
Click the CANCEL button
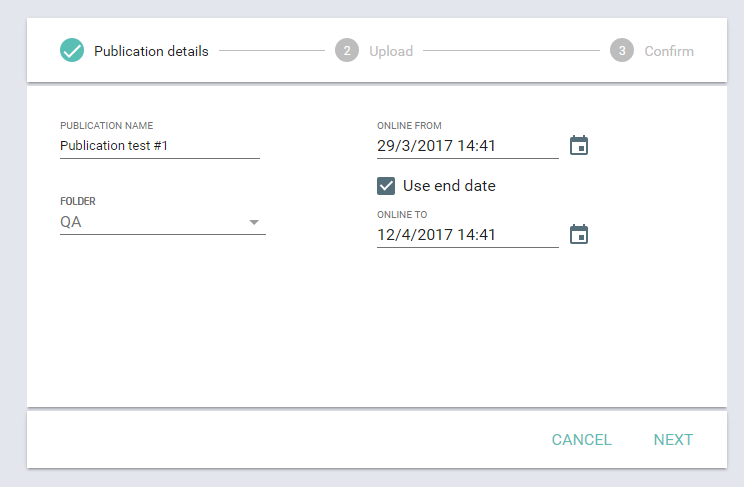coord(581,440)
